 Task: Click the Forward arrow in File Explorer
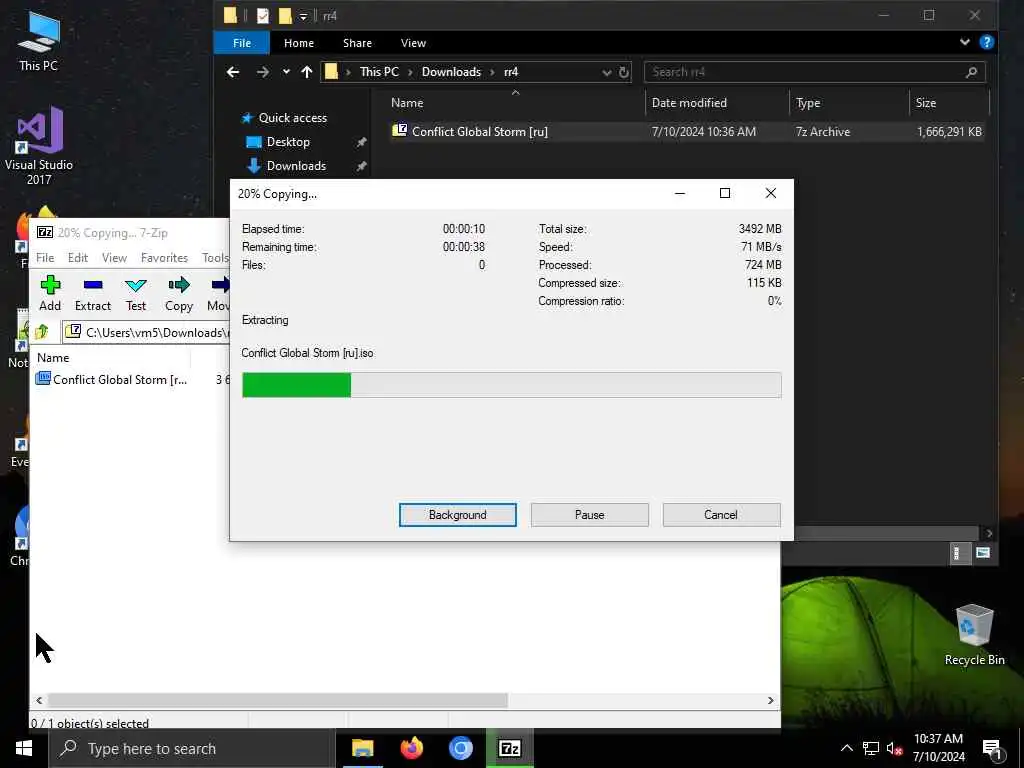coord(263,72)
